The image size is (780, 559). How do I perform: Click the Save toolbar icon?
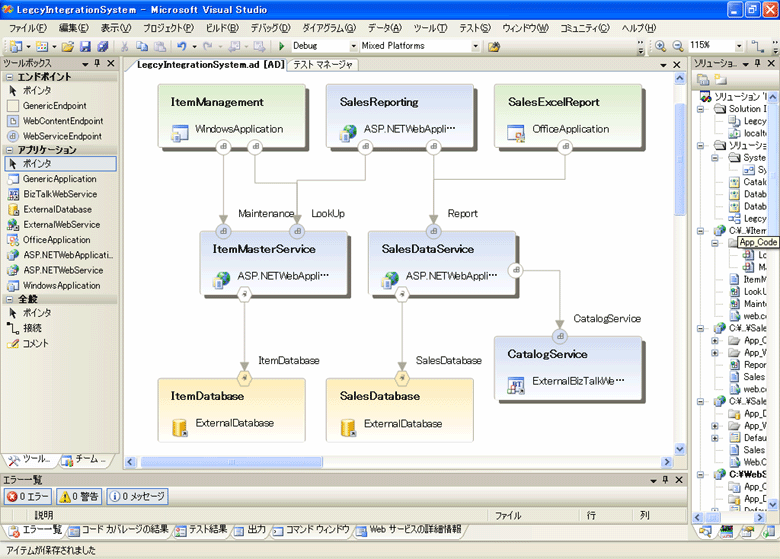tap(85, 46)
